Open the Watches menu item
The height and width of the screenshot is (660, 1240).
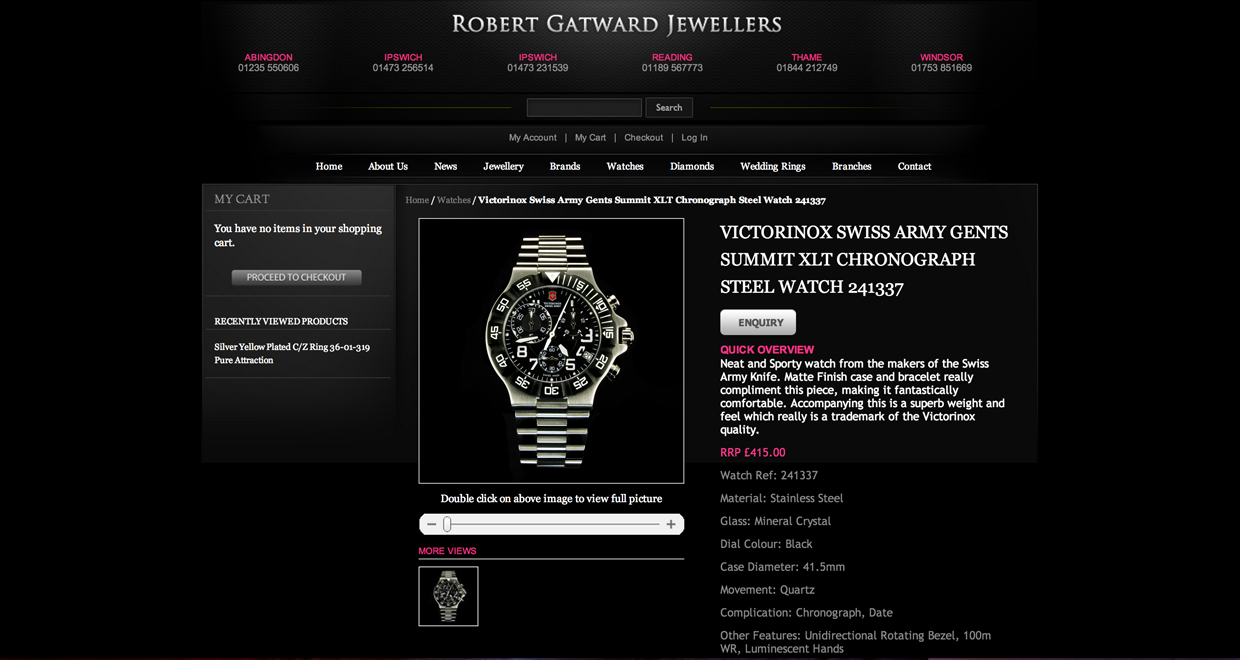coord(625,166)
